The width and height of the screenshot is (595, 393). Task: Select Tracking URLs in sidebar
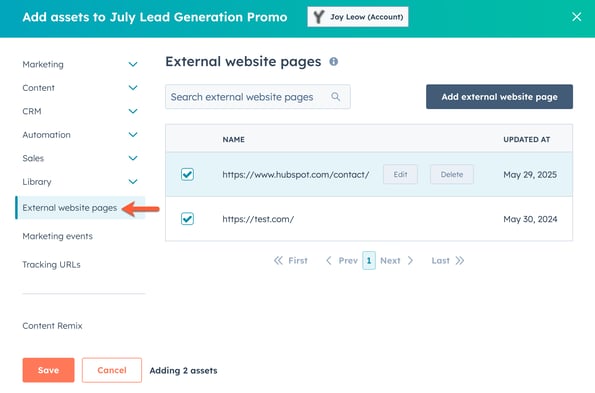(51, 264)
